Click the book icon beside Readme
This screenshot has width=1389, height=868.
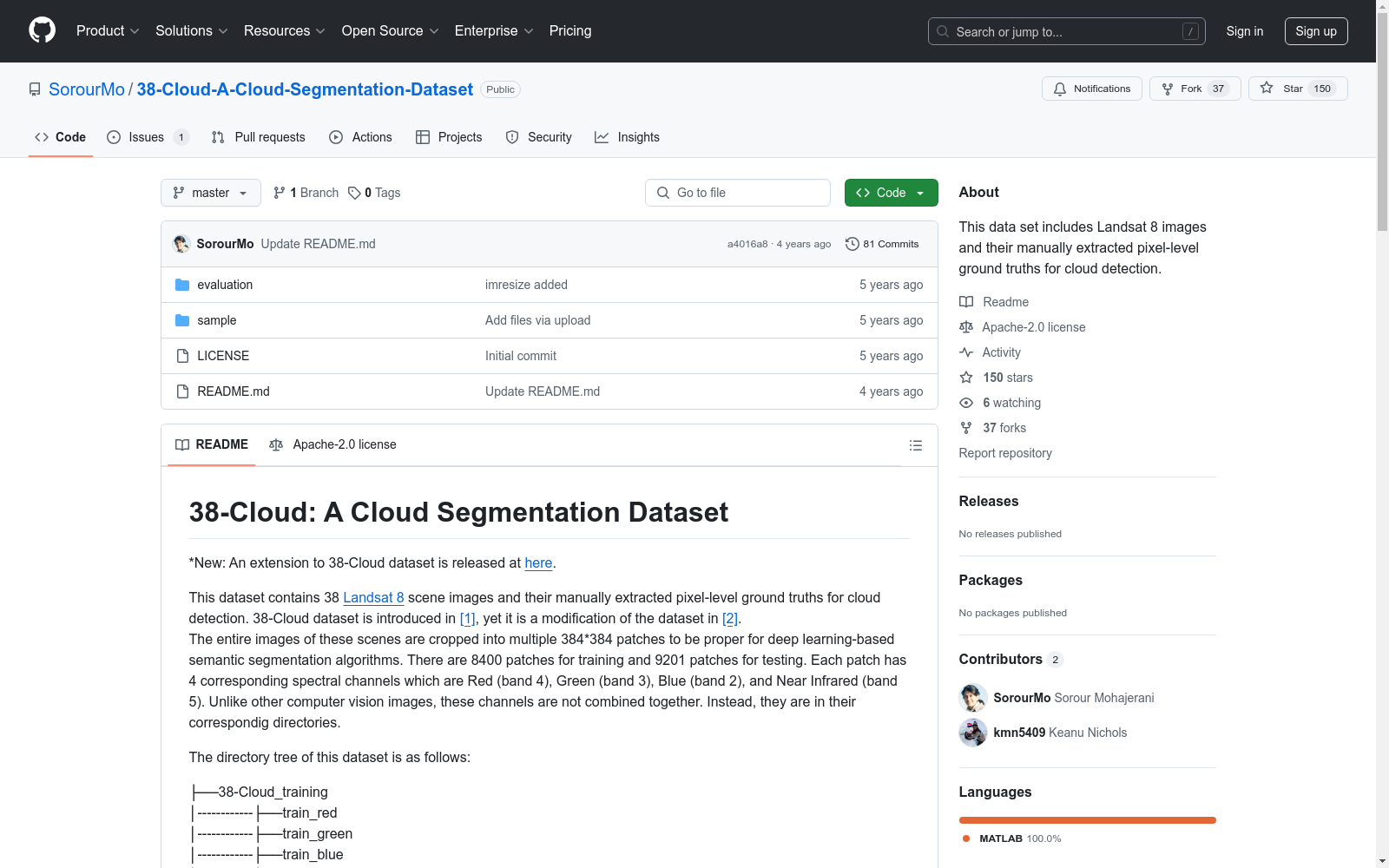tap(966, 302)
